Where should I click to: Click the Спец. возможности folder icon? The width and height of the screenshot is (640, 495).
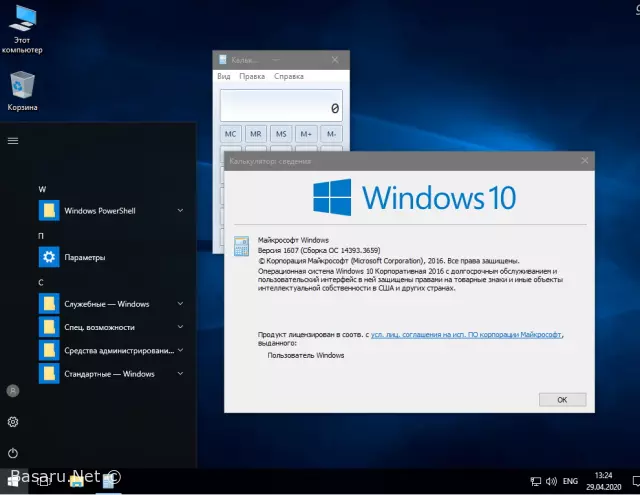(x=49, y=327)
